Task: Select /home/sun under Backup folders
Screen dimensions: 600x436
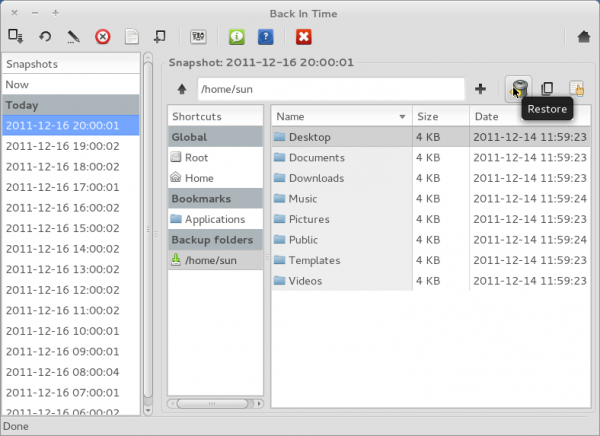Action: (x=215, y=260)
